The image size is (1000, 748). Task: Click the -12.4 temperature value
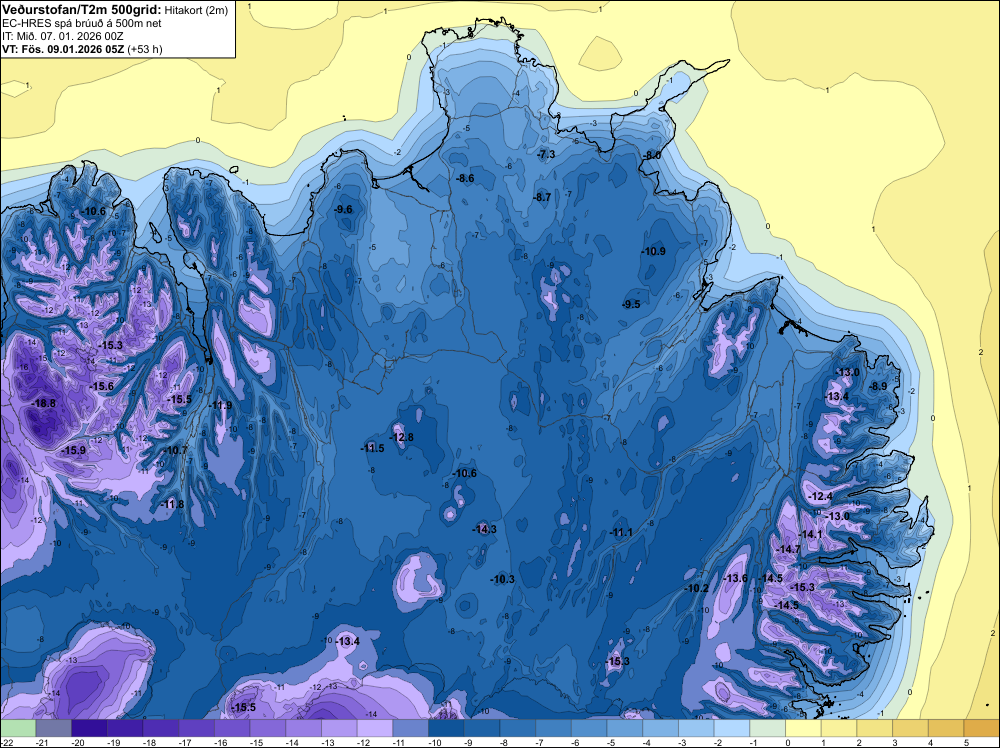click(x=821, y=496)
